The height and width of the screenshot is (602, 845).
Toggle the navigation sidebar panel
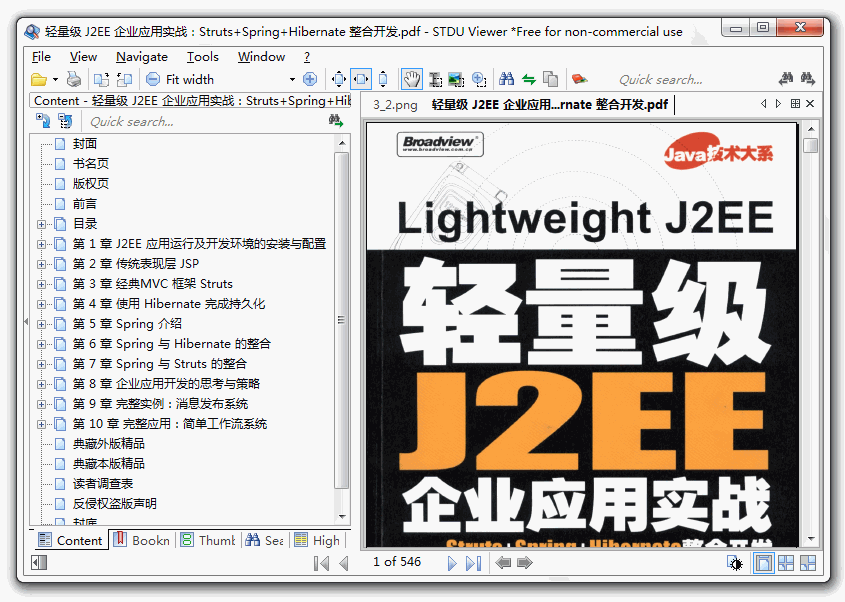(39, 563)
